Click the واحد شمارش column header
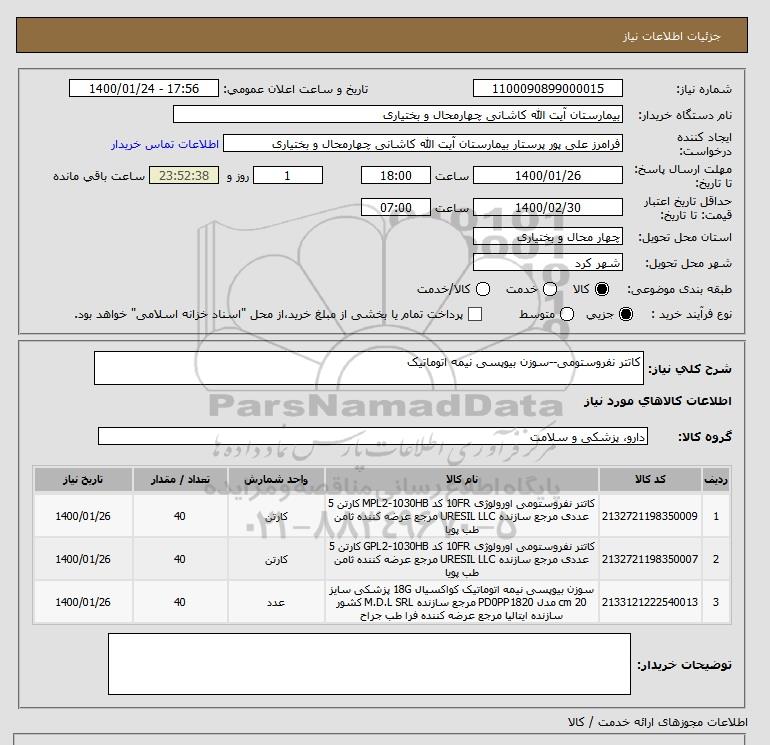The height and width of the screenshot is (745, 770). tap(276, 479)
